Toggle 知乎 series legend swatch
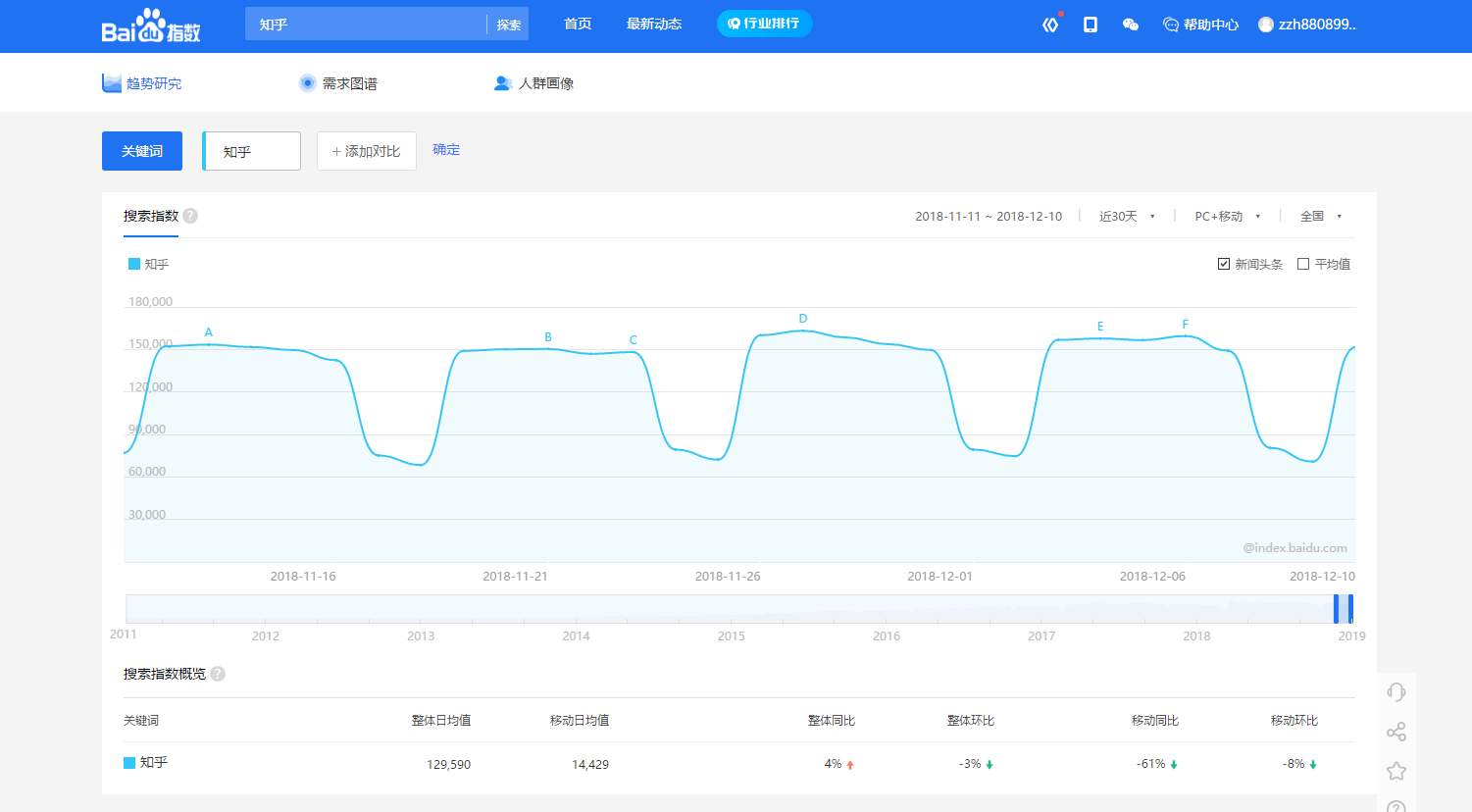1472x812 pixels. tap(134, 264)
